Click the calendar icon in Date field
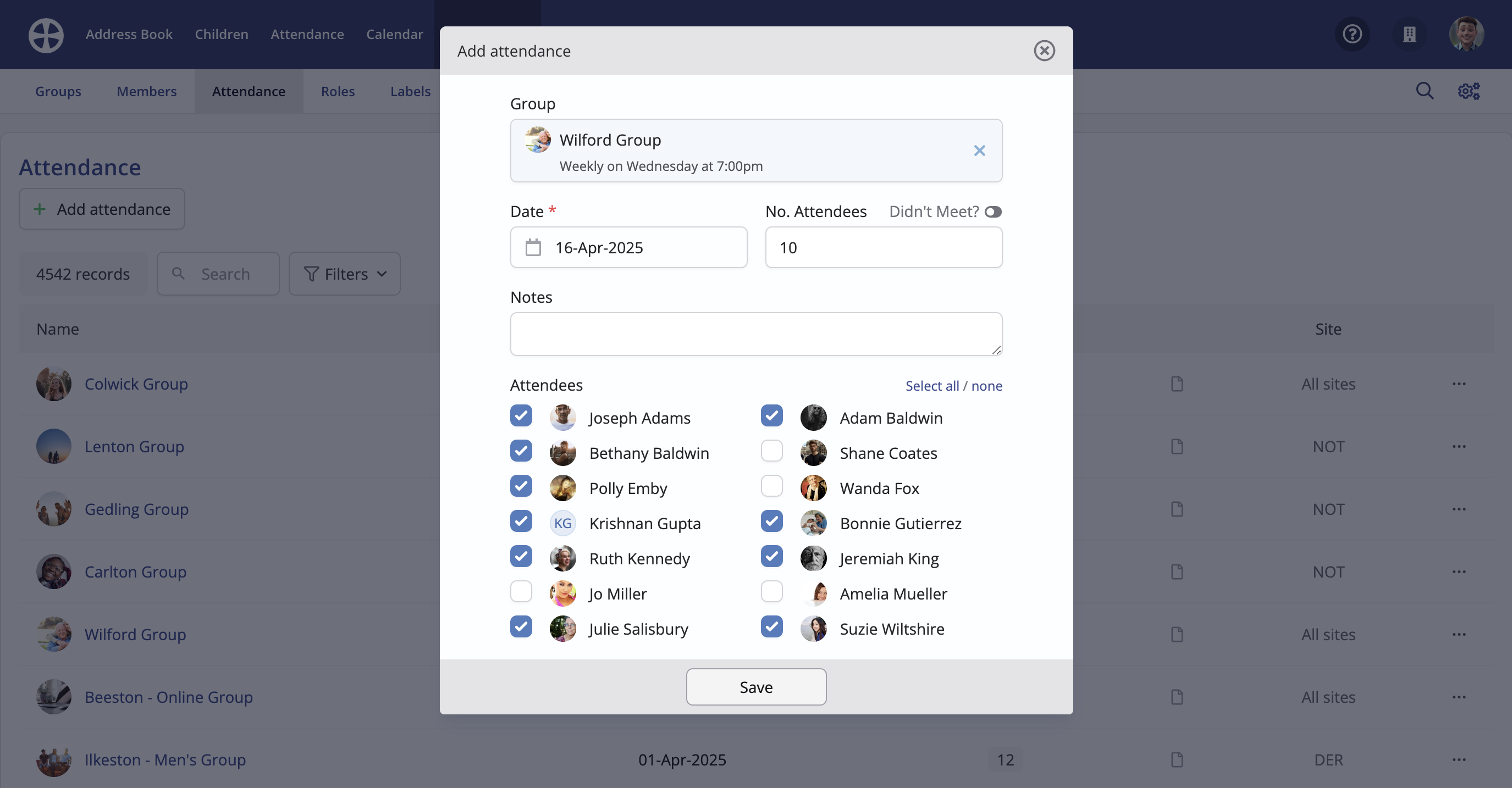The height and width of the screenshot is (788, 1512). pos(533,248)
